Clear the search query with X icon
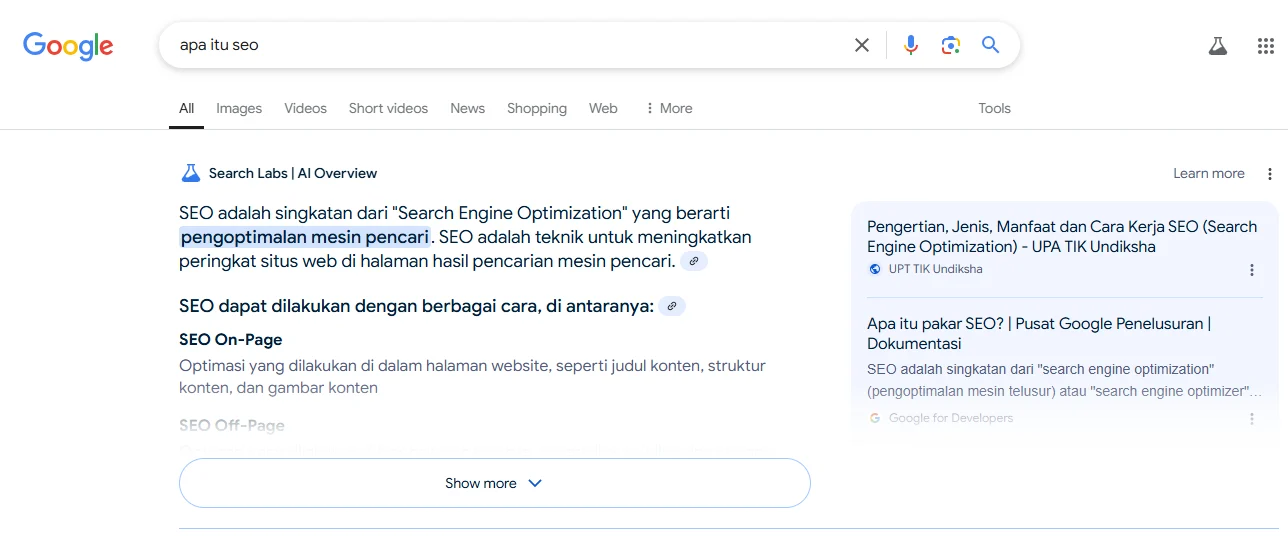Viewport: 1288px width, 547px height. [862, 45]
